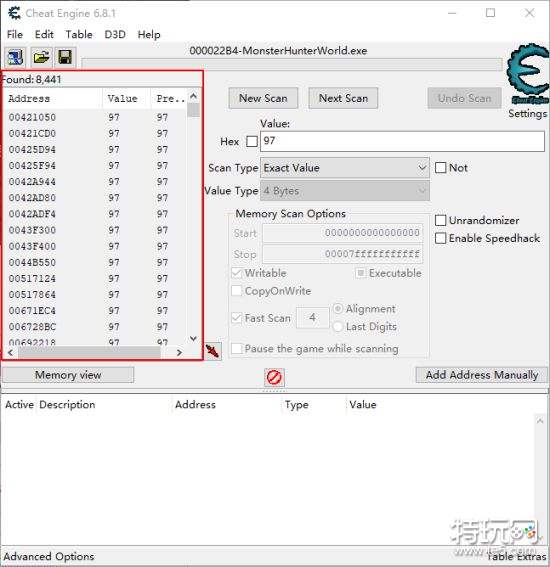Click the Address column header in results
The height and width of the screenshot is (567, 550).
pos(53,98)
